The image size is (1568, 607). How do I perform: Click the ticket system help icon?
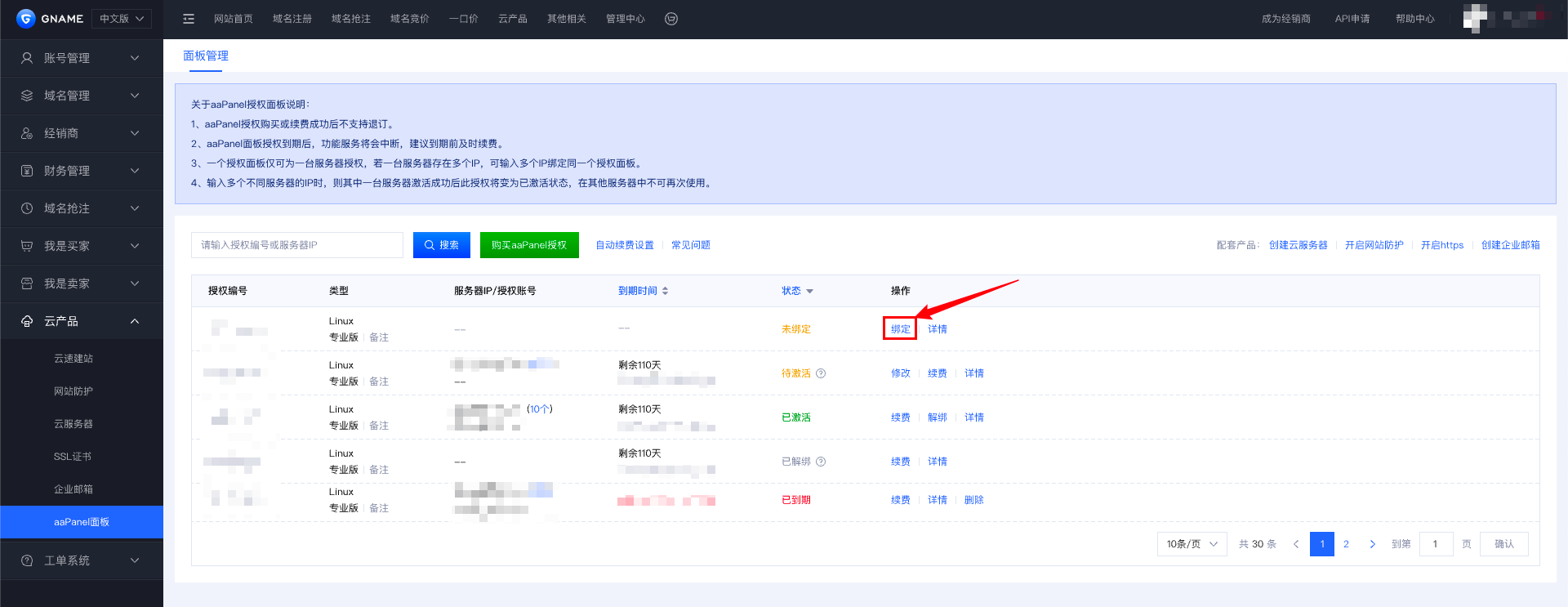coord(27,560)
